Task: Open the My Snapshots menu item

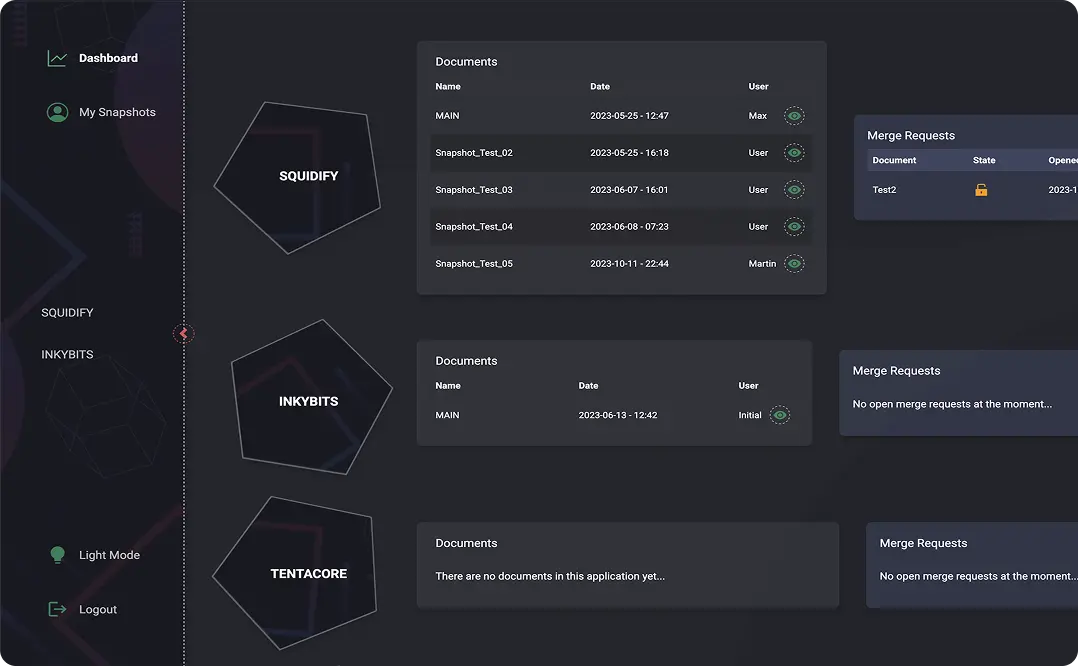Action: [x=117, y=113]
